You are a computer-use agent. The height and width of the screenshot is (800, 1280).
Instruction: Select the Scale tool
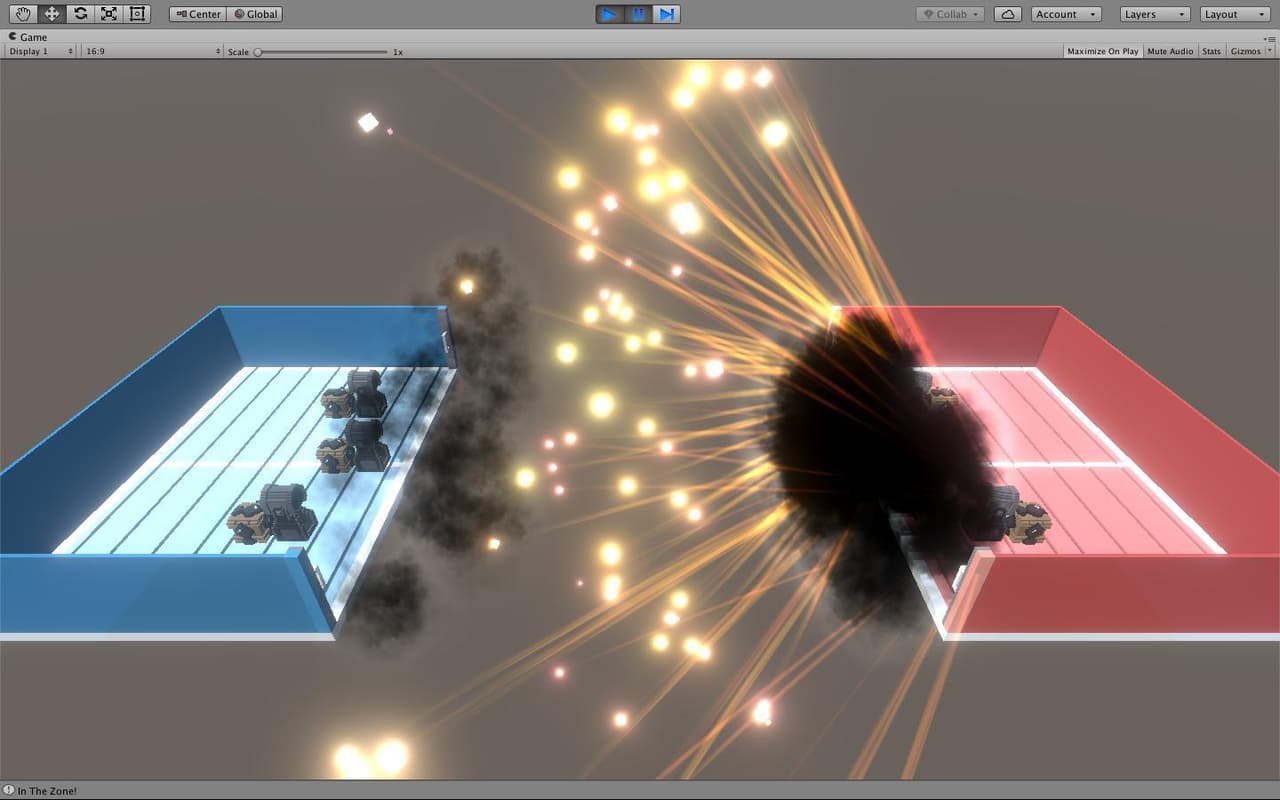(x=109, y=14)
